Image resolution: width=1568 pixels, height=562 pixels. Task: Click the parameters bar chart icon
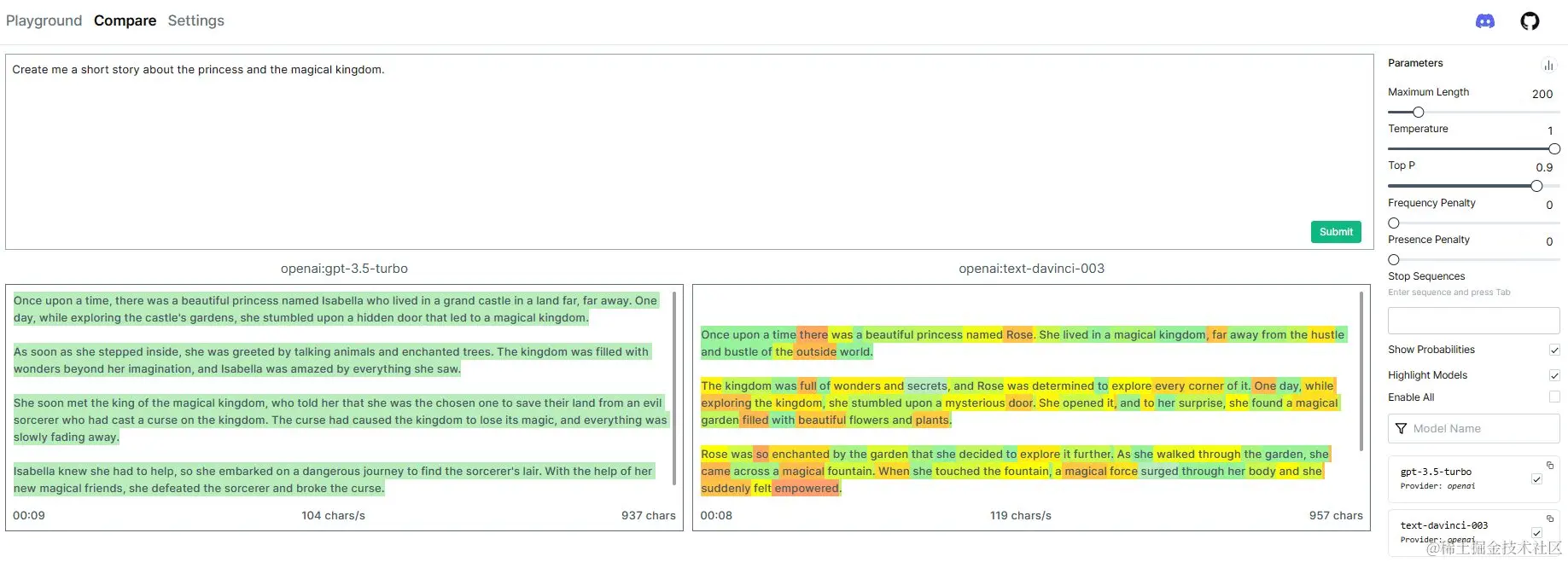[1548, 65]
